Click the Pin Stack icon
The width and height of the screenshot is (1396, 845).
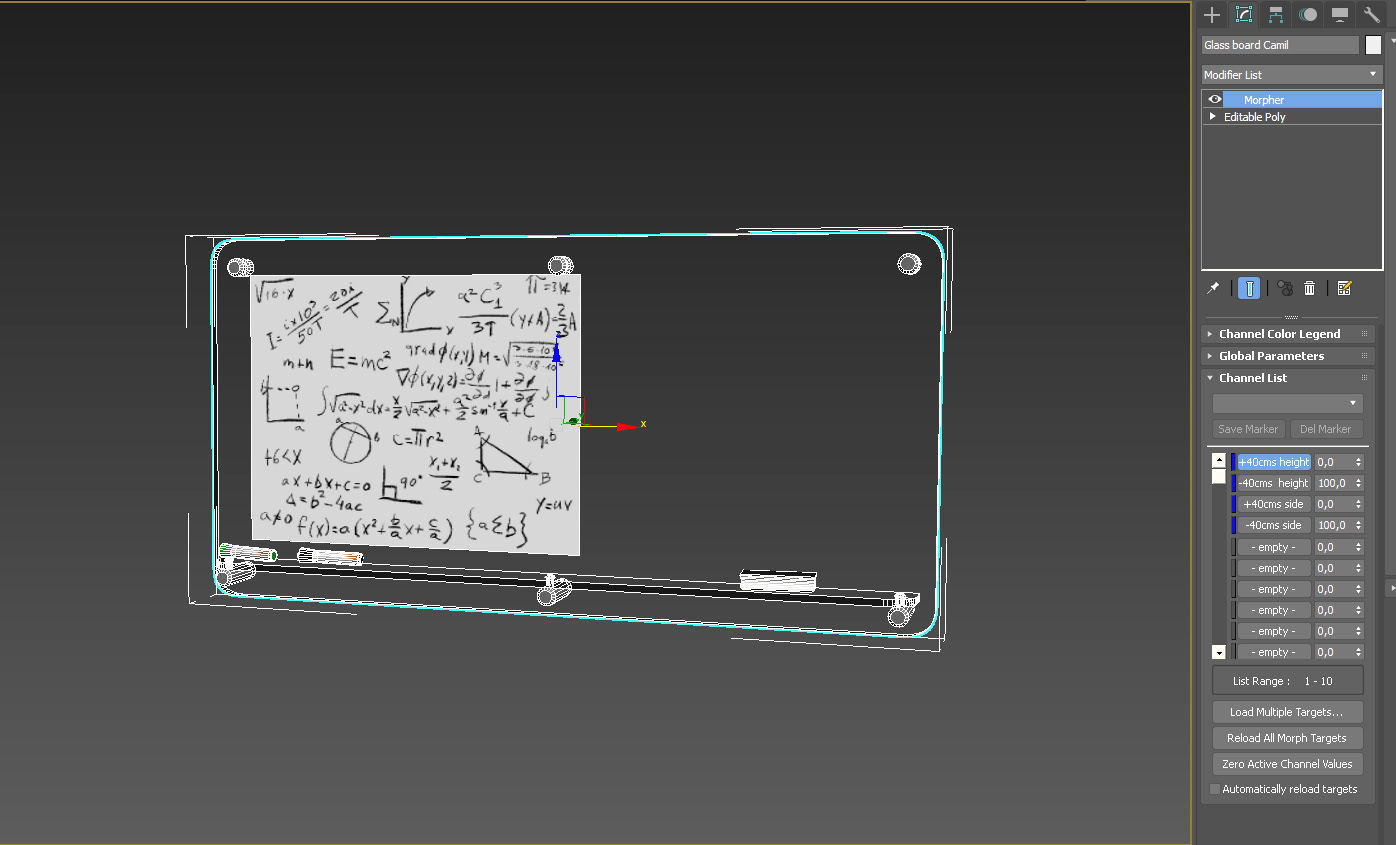(x=1213, y=288)
